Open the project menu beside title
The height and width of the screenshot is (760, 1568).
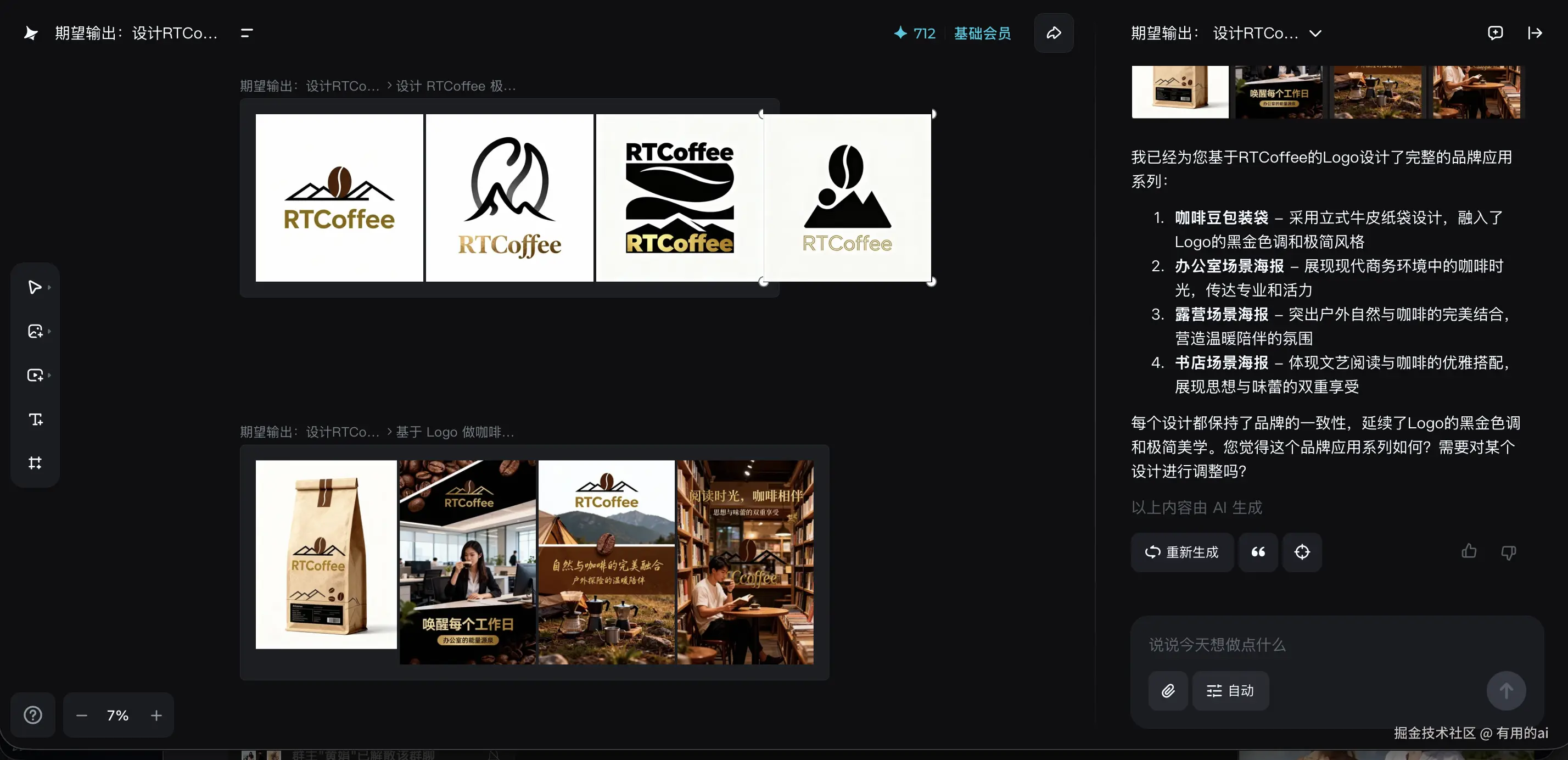click(x=247, y=33)
